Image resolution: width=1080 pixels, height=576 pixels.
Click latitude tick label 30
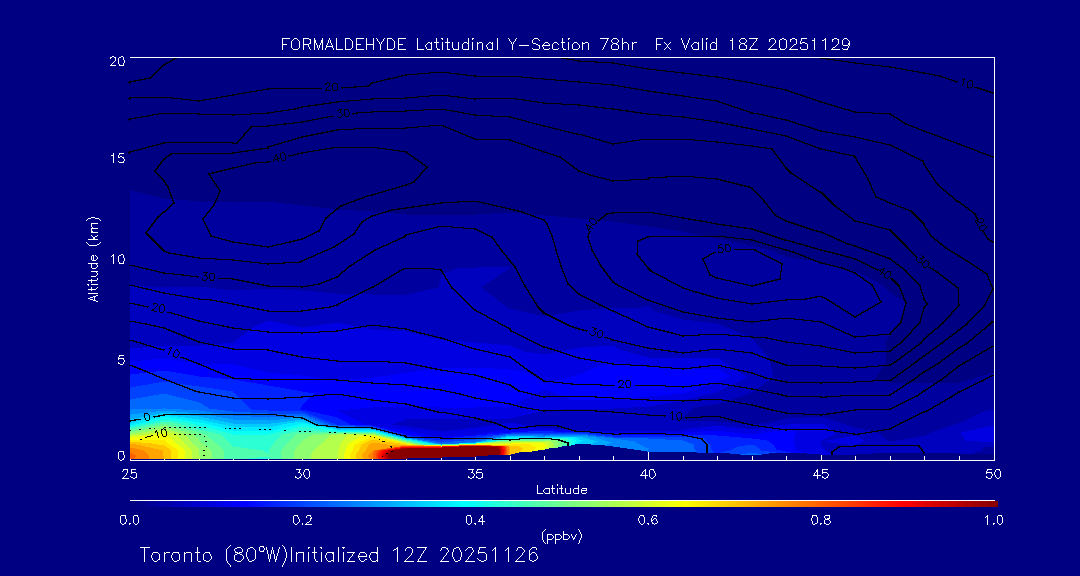(302, 473)
